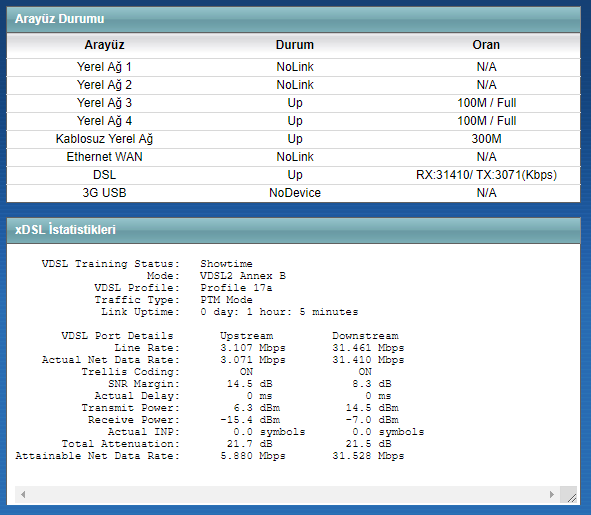Click the Link Uptime value text
The height and width of the screenshot is (515, 591).
coord(279,312)
